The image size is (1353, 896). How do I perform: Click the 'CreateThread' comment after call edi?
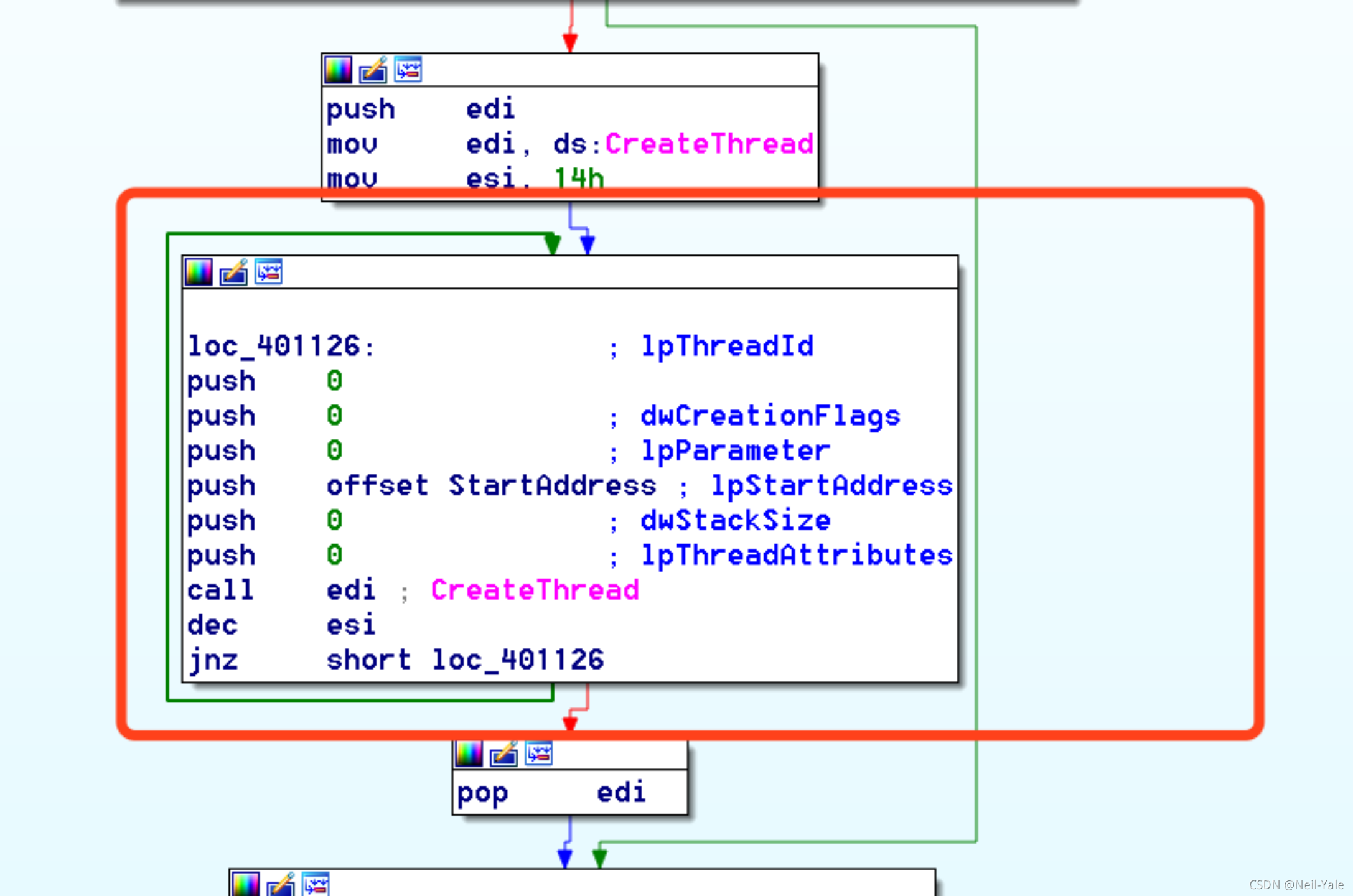pos(535,590)
